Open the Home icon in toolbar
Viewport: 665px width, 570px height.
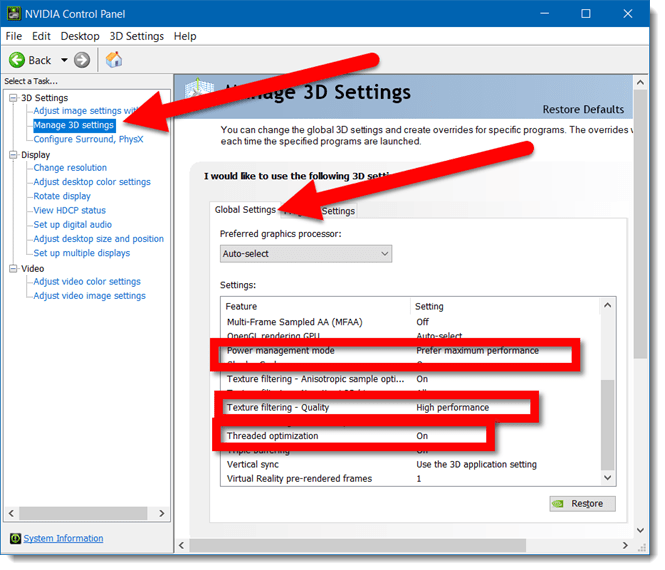pyautogui.click(x=114, y=60)
